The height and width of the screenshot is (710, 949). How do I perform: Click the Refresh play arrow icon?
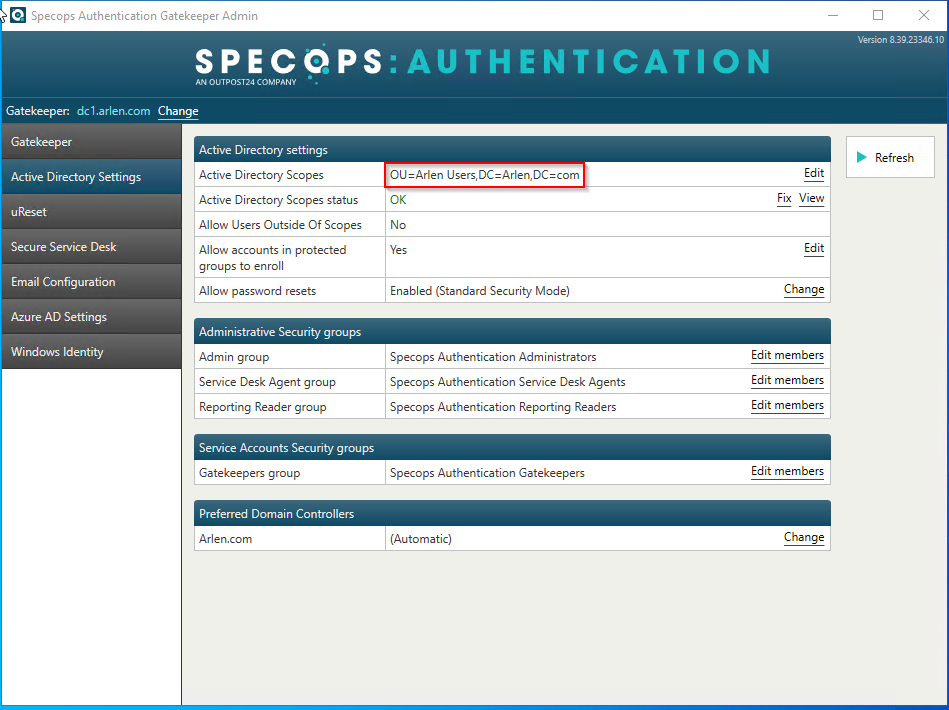point(862,157)
